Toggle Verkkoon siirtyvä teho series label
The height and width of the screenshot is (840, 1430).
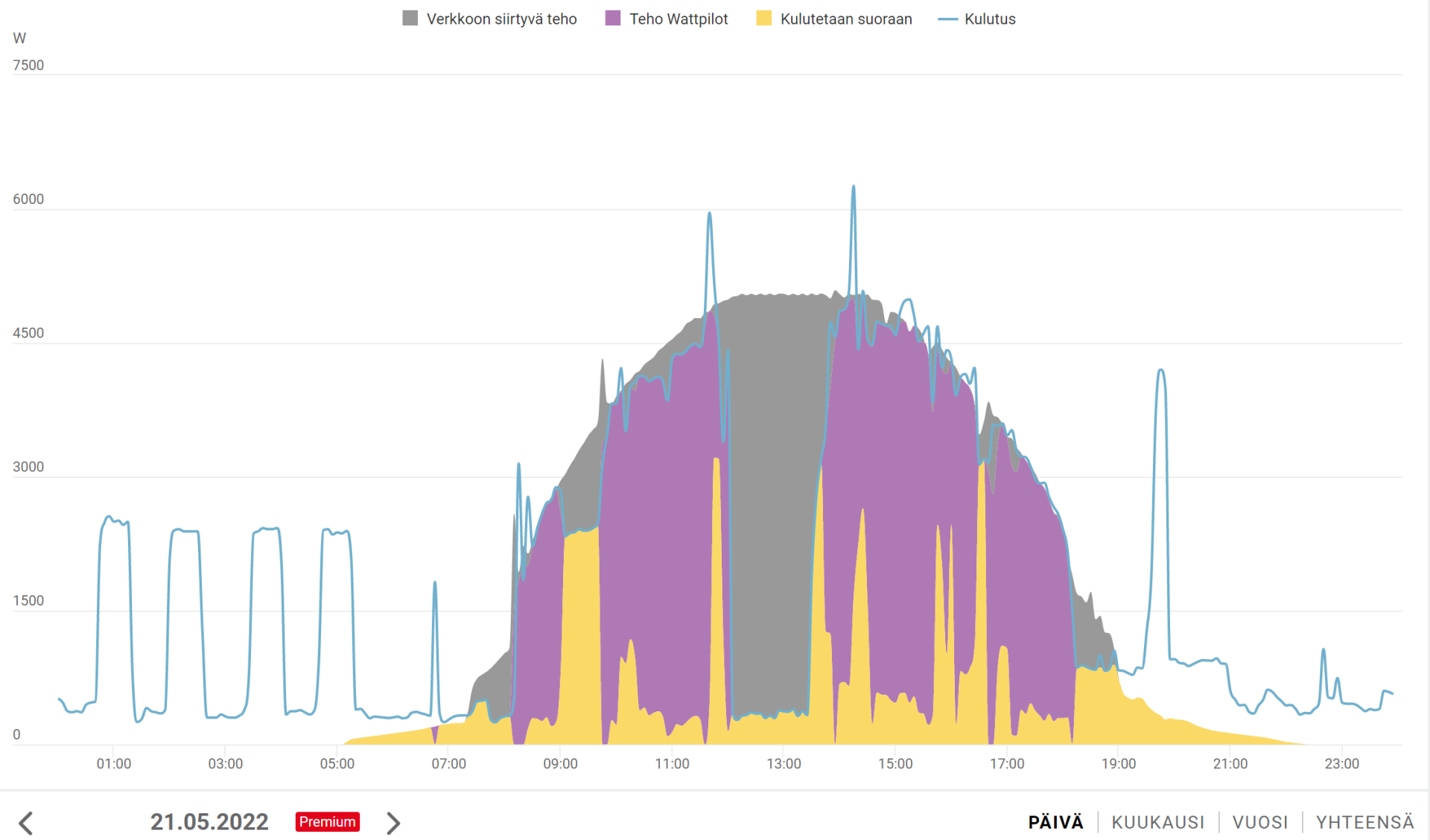point(501,19)
